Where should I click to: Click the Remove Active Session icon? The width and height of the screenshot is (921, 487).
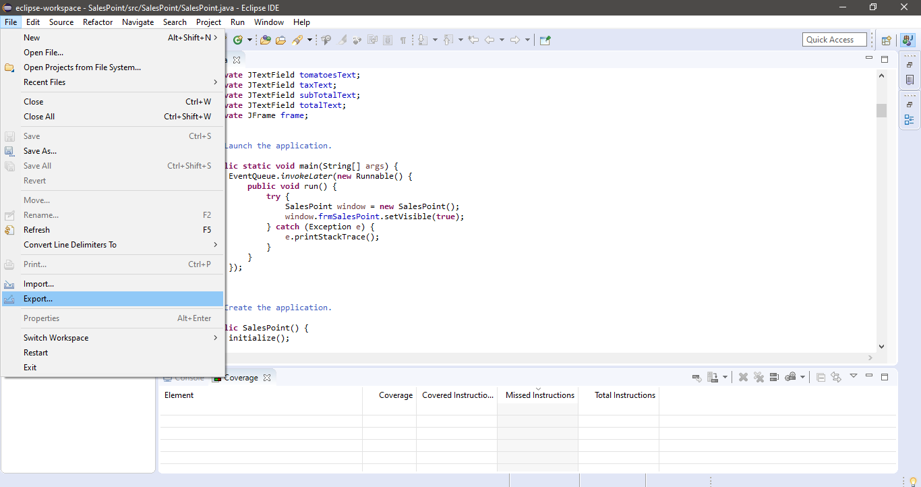[743, 377]
